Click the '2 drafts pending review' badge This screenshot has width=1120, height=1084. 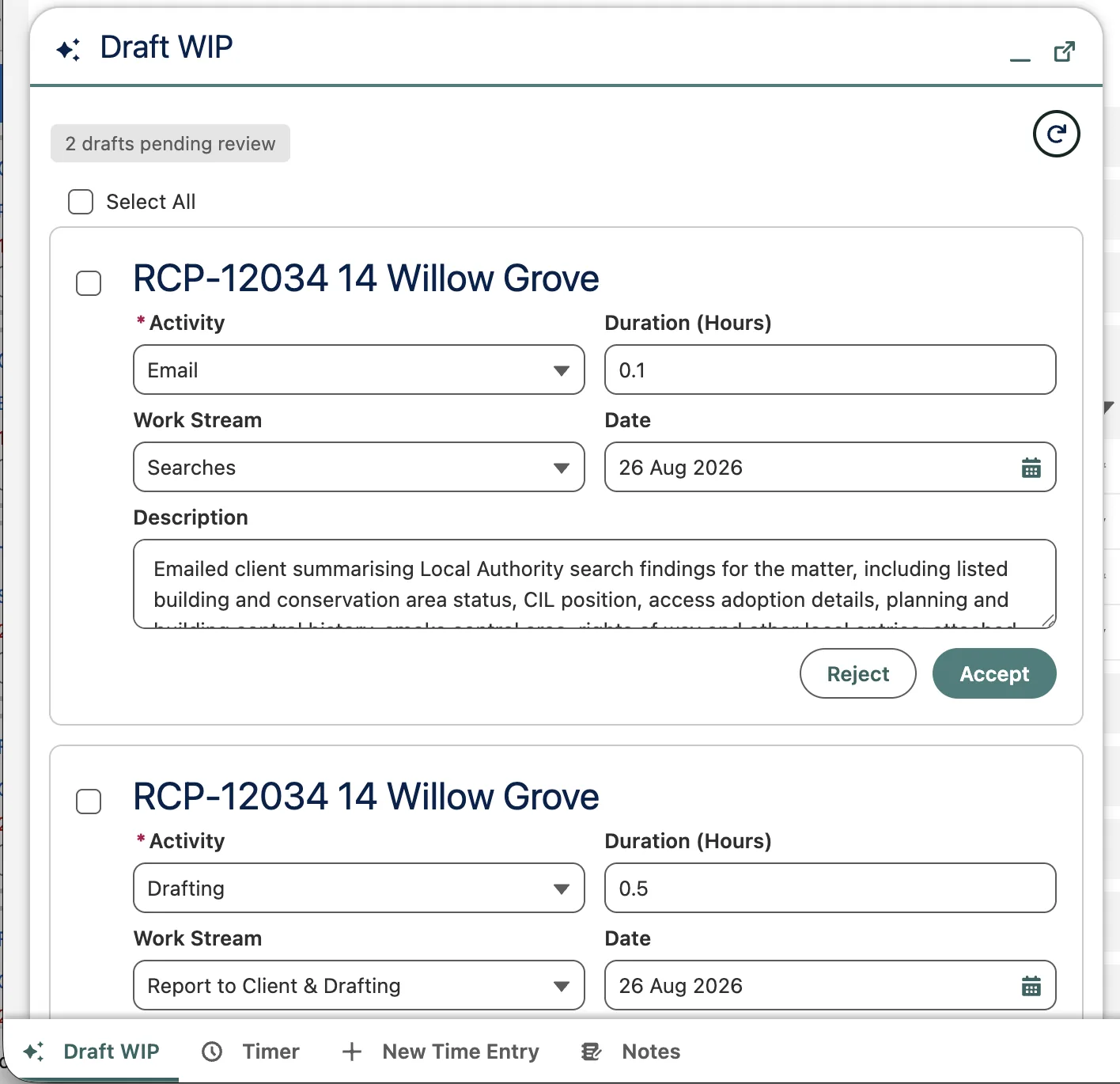tap(170, 143)
